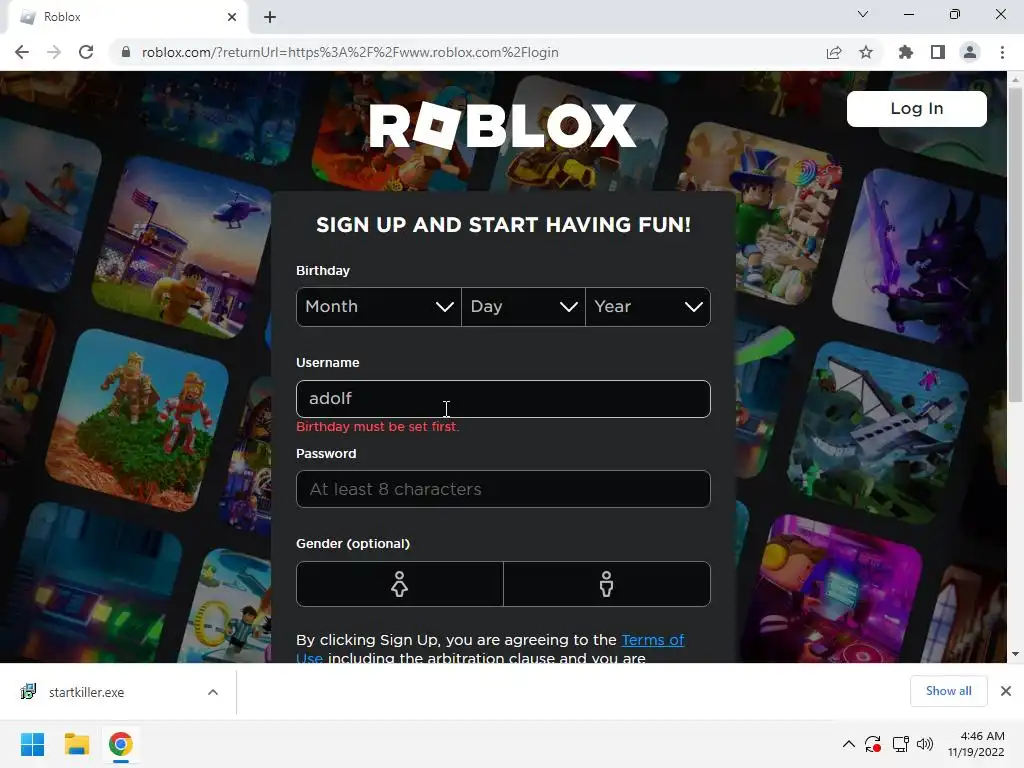The height and width of the screenshot is (768, 1024).
Task: Click the scrollbar down arrow
Action: 1015,654
